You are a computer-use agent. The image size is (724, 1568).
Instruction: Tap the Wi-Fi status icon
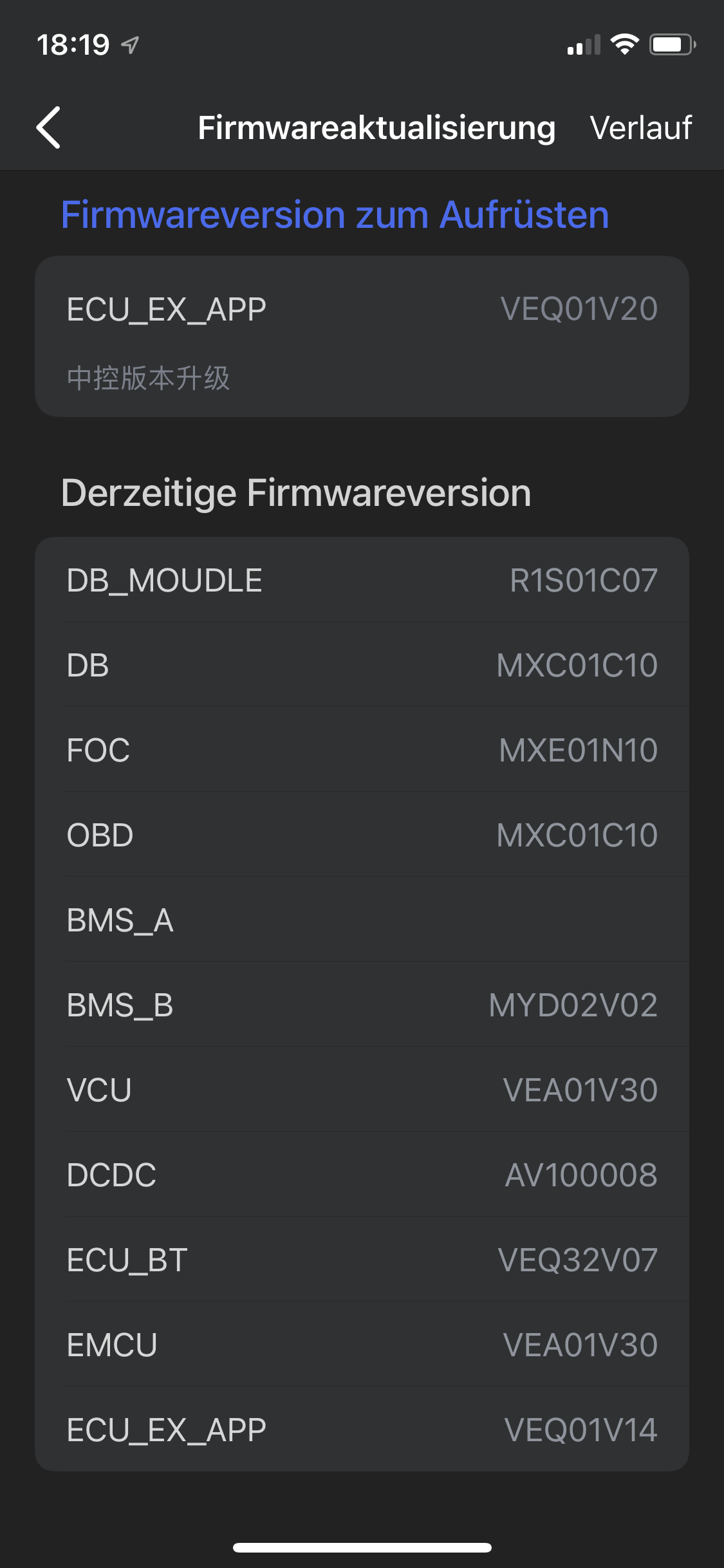pos(624,44)
